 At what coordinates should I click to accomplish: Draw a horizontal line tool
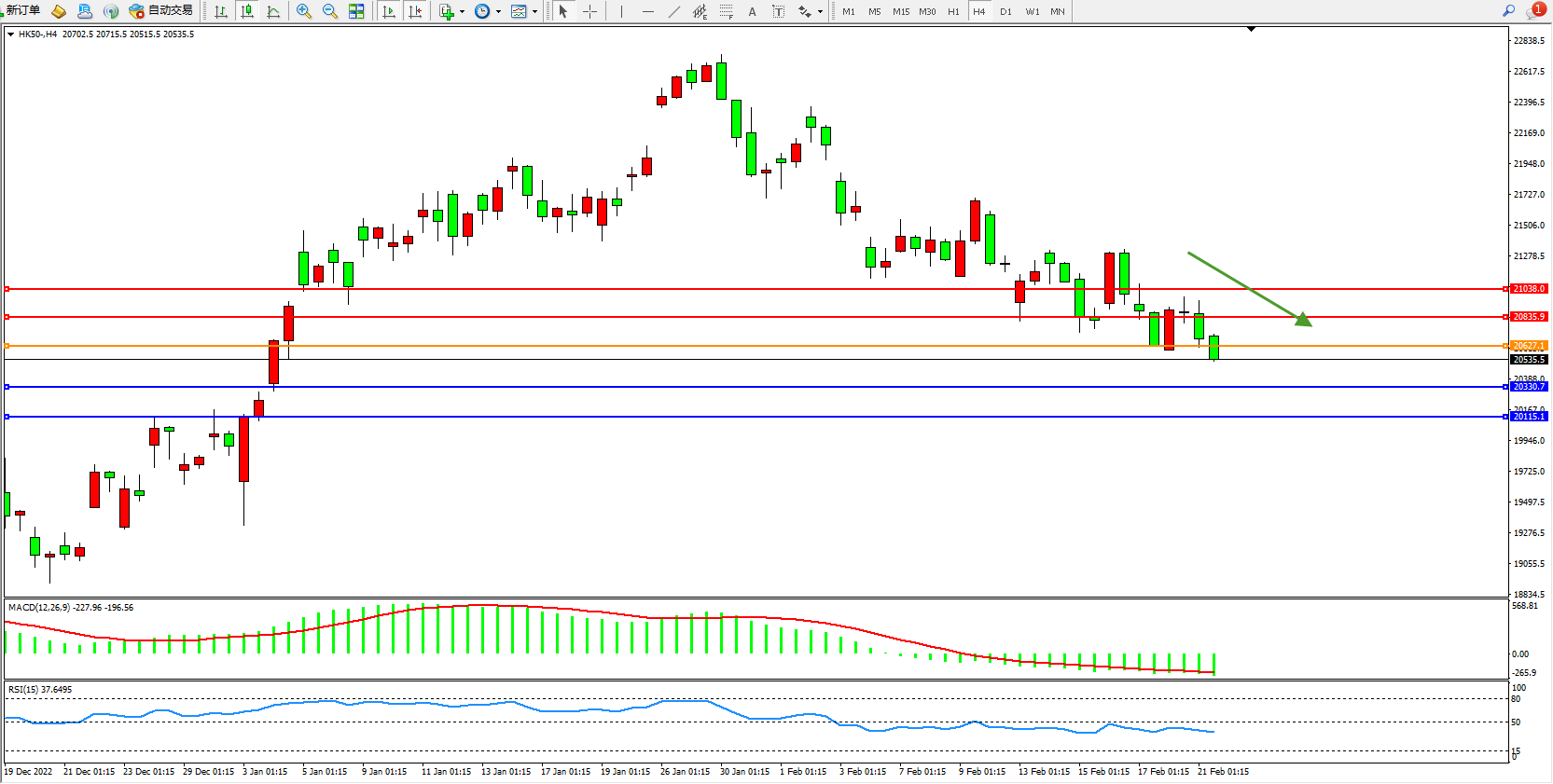(647, 11)
